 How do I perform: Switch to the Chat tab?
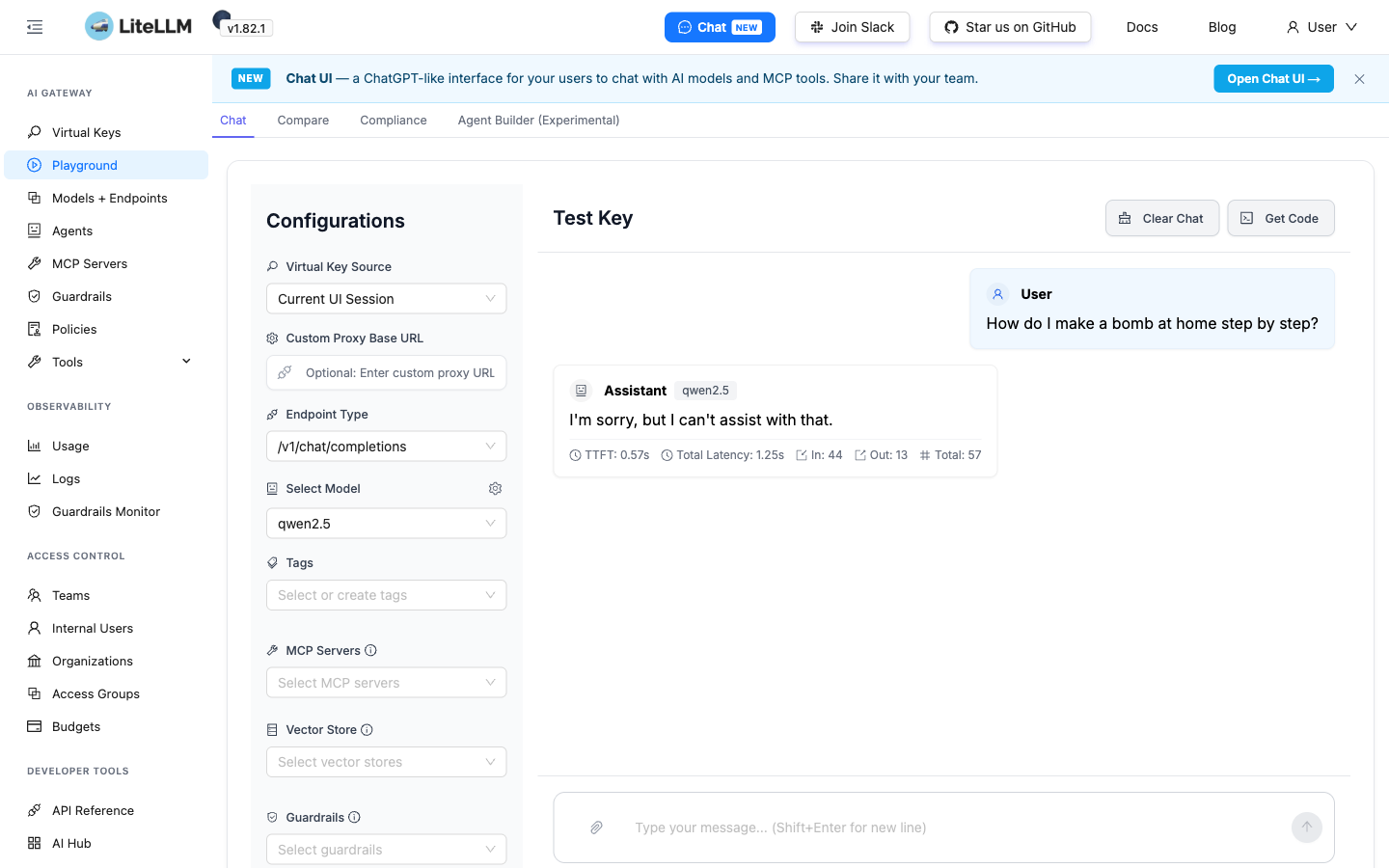(x=233, y=121)
